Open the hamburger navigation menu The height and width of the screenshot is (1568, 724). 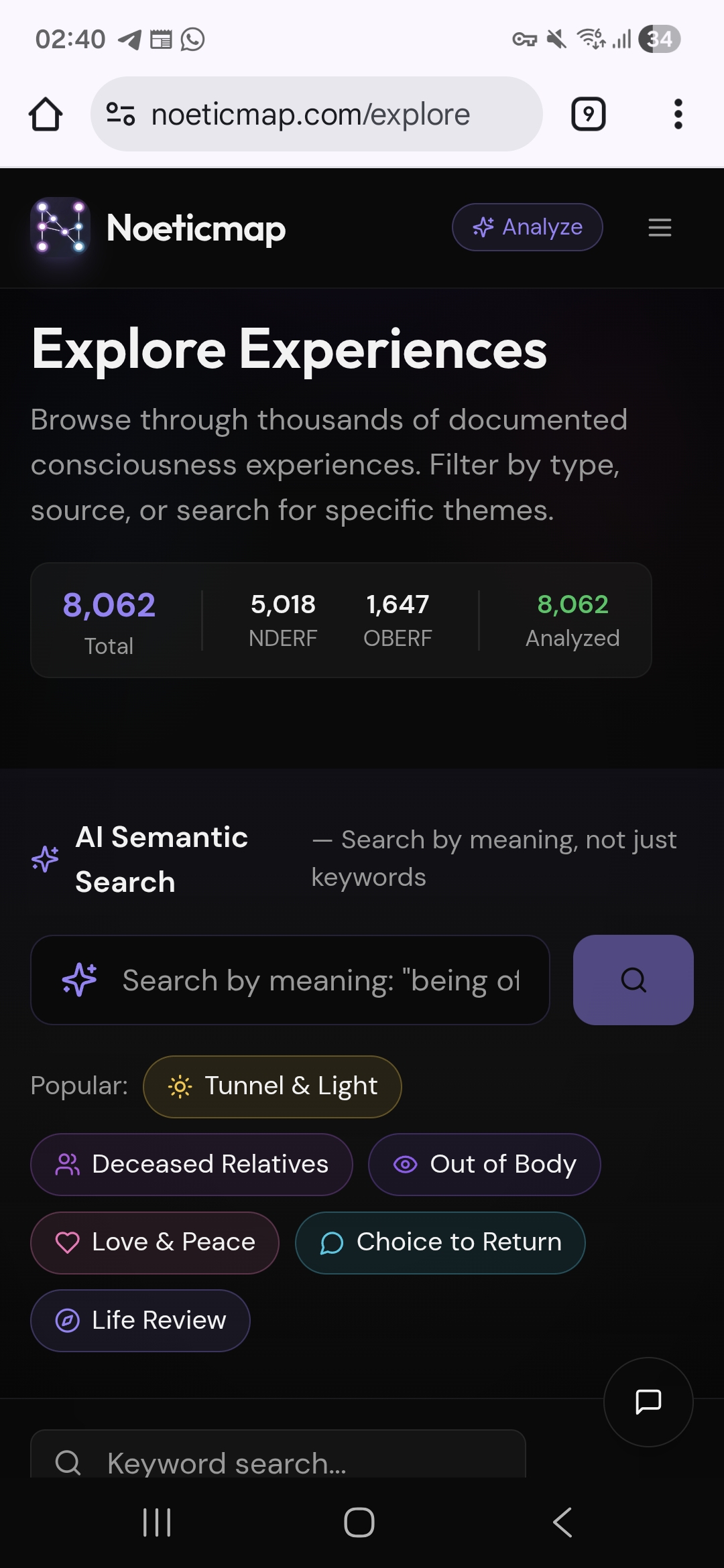(x=660, y=228)
